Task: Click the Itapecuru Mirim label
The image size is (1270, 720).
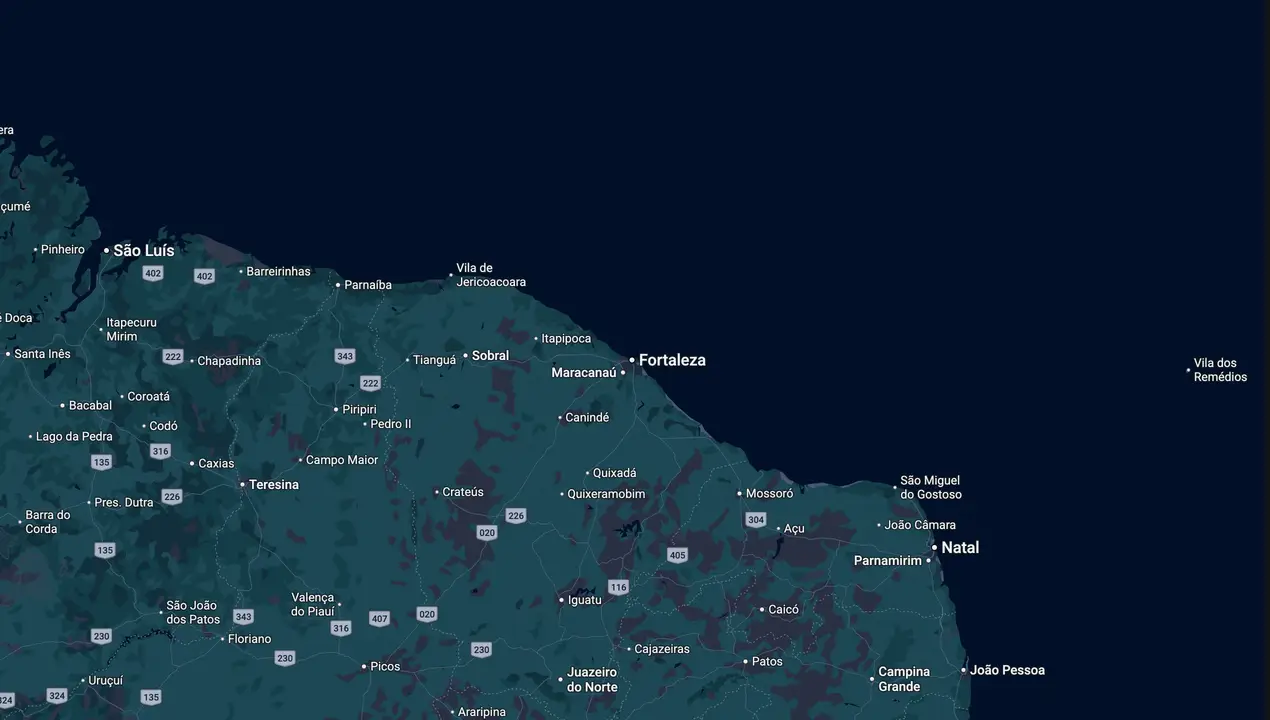Action: pos(131,330)
